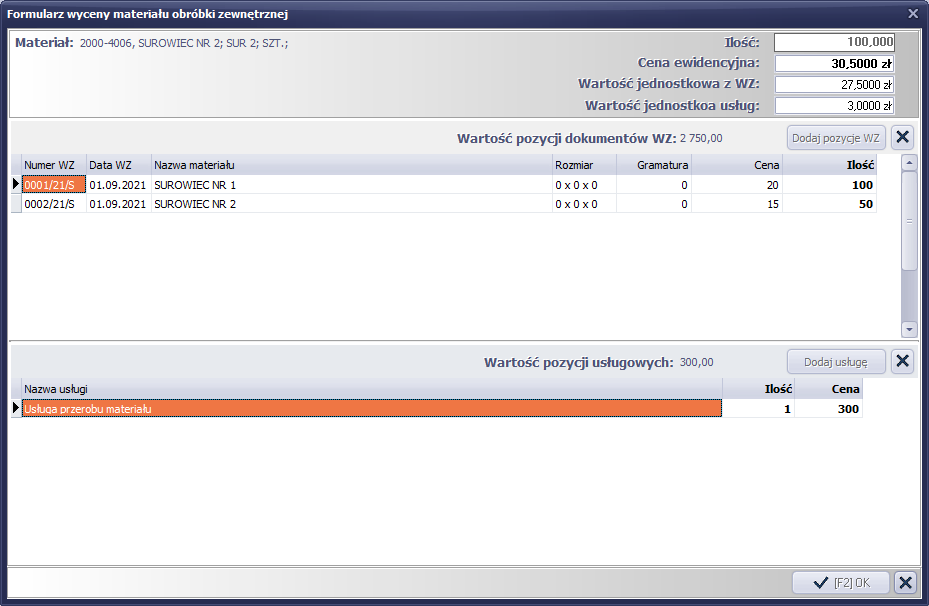Select row 0002/21/S SUROWIEC NR 2
The image size is (929, 606).
click(x=300, y=204)
